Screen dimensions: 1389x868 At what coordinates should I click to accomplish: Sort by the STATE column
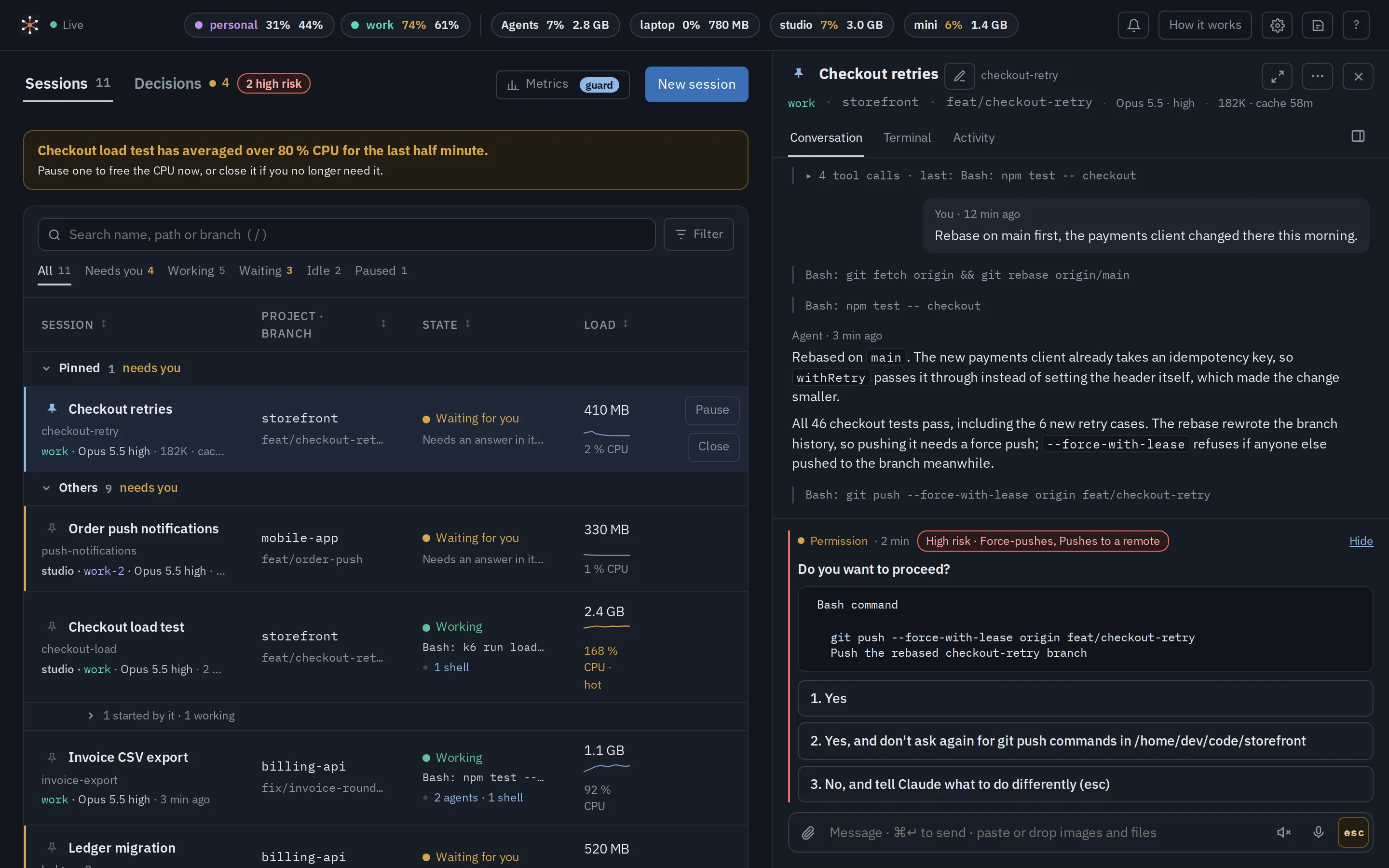tap(446, 325)
